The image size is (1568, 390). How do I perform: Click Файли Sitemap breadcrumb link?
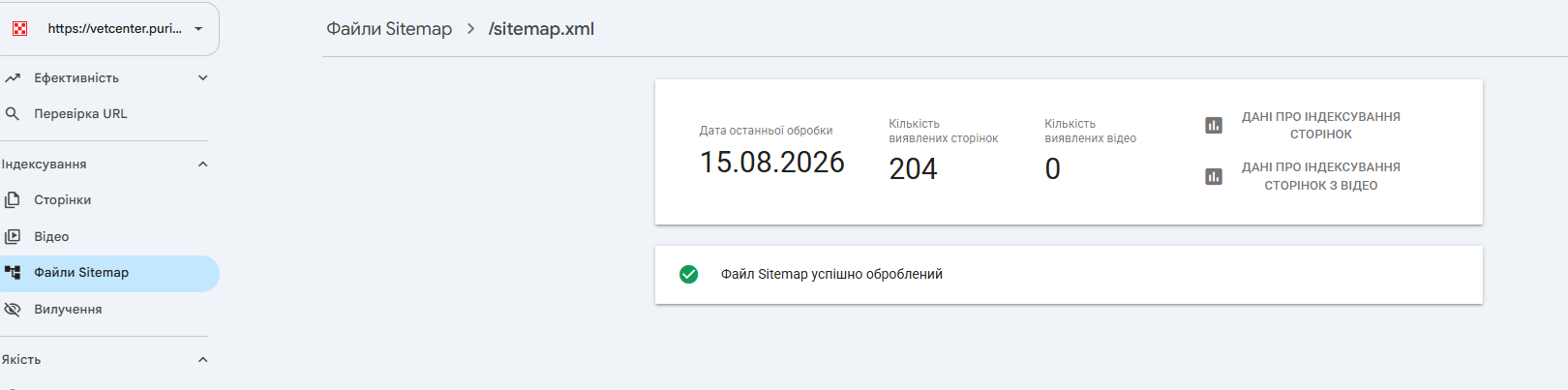tap(389, 29)
